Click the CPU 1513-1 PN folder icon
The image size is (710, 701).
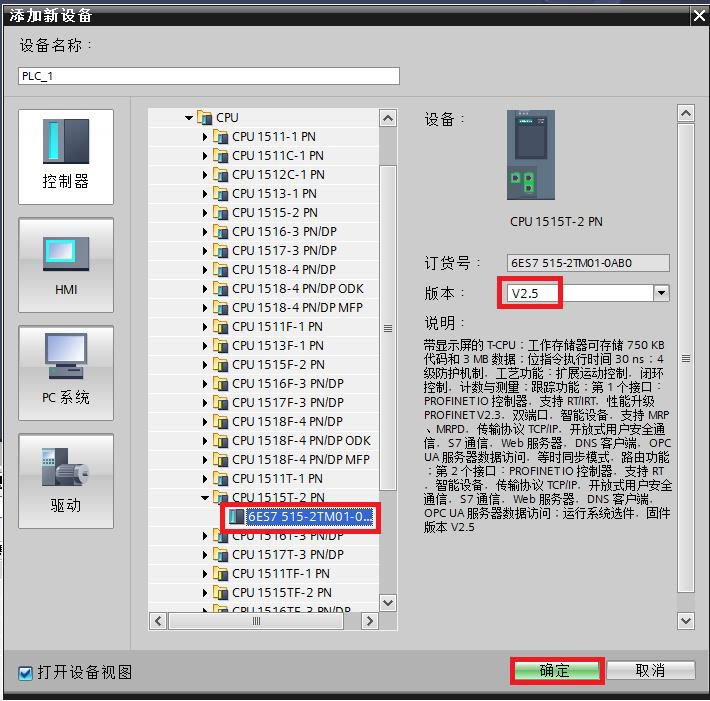[221, 193]
